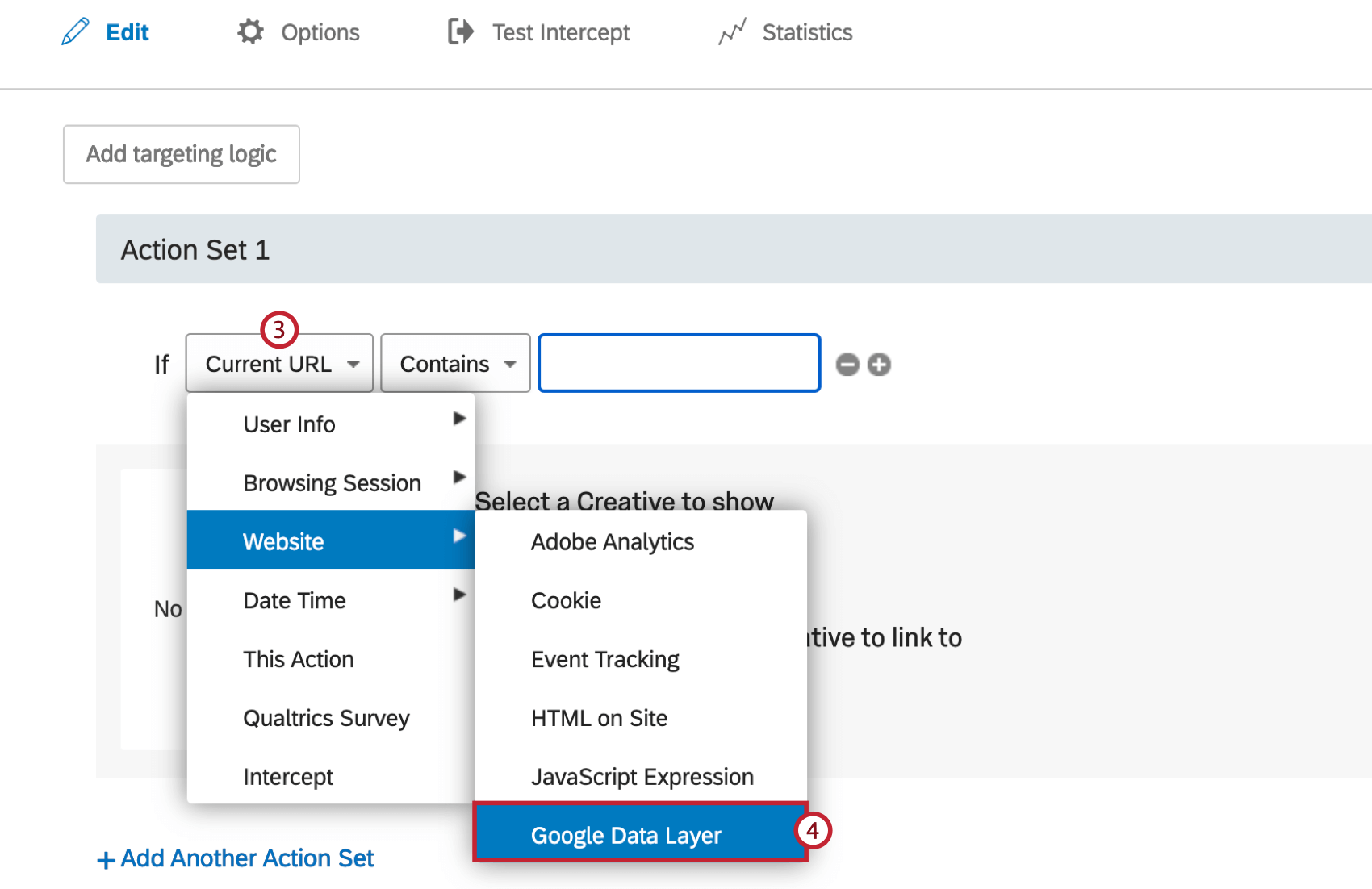Open Statistics via the chart icon

coord(731,31)
